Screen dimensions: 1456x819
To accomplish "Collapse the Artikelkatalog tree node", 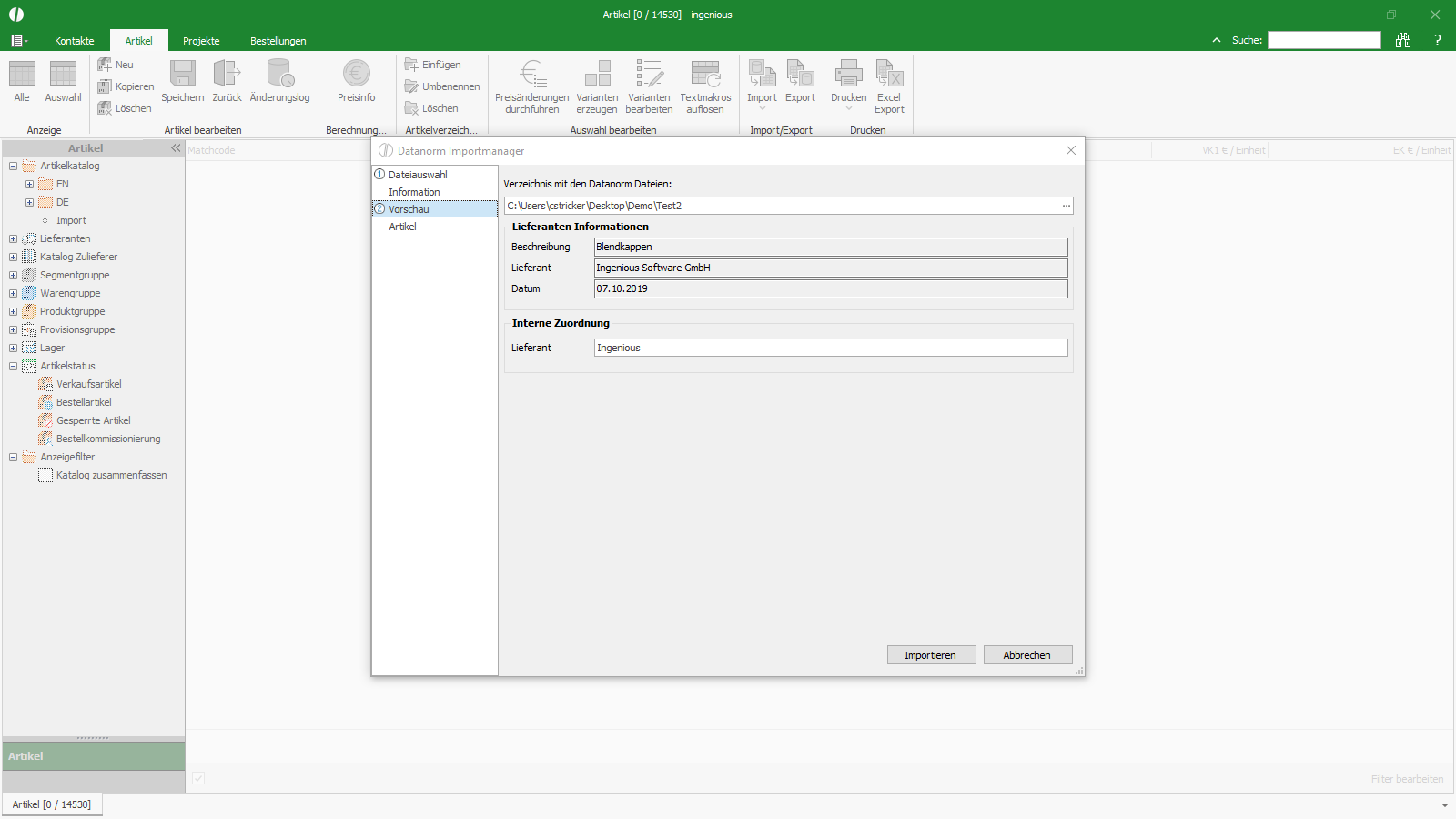I will click(13, 166).
